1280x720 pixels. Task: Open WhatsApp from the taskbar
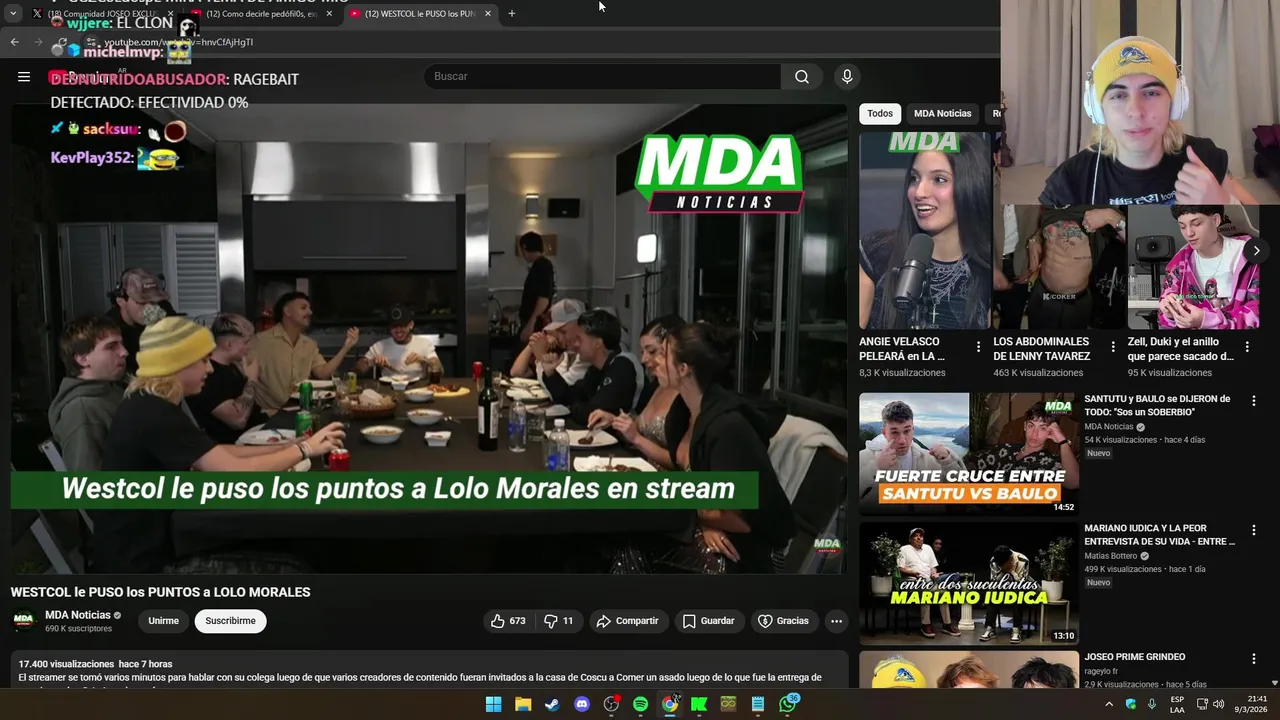coord(788,704)
